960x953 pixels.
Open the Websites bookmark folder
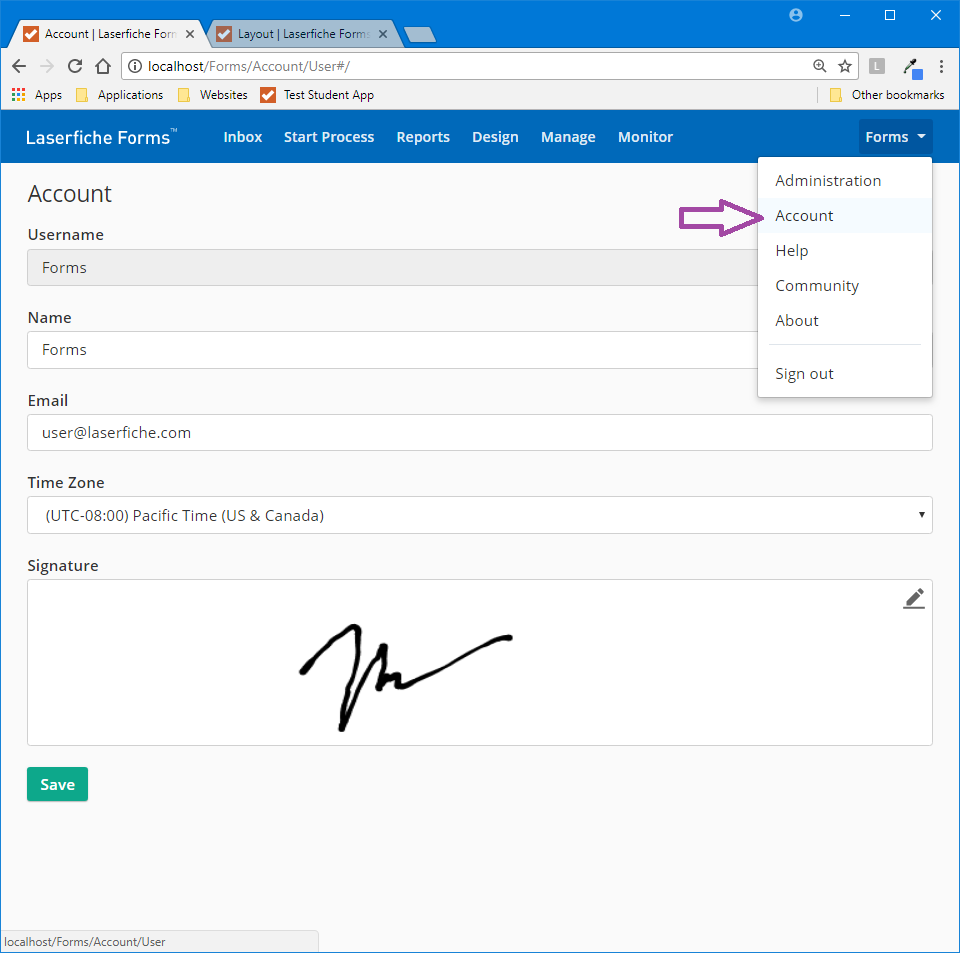pyautogui.click(x=212, y=95)
